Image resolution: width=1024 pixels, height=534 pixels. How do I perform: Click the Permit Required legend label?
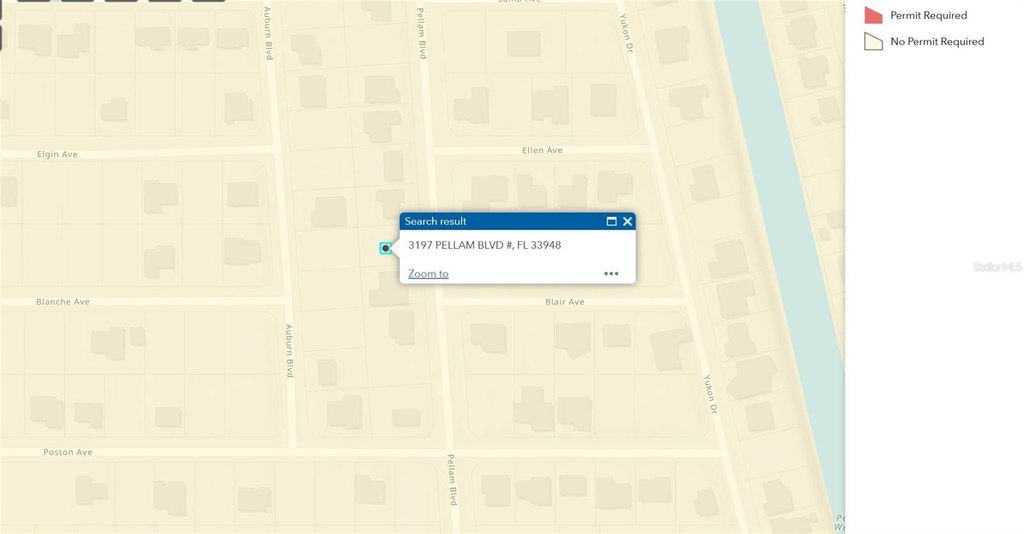pyautogui.click(x=928, y=15)
